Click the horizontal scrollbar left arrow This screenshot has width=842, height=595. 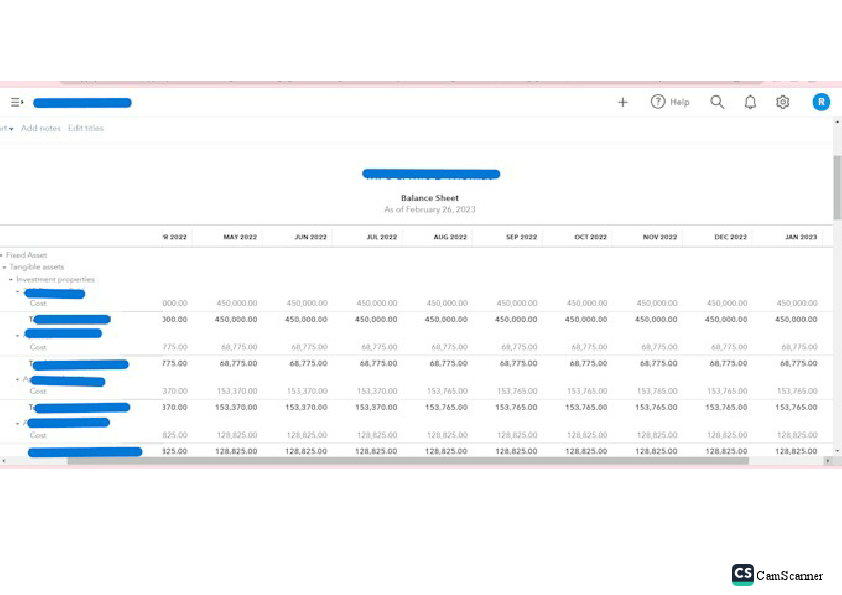4,461
